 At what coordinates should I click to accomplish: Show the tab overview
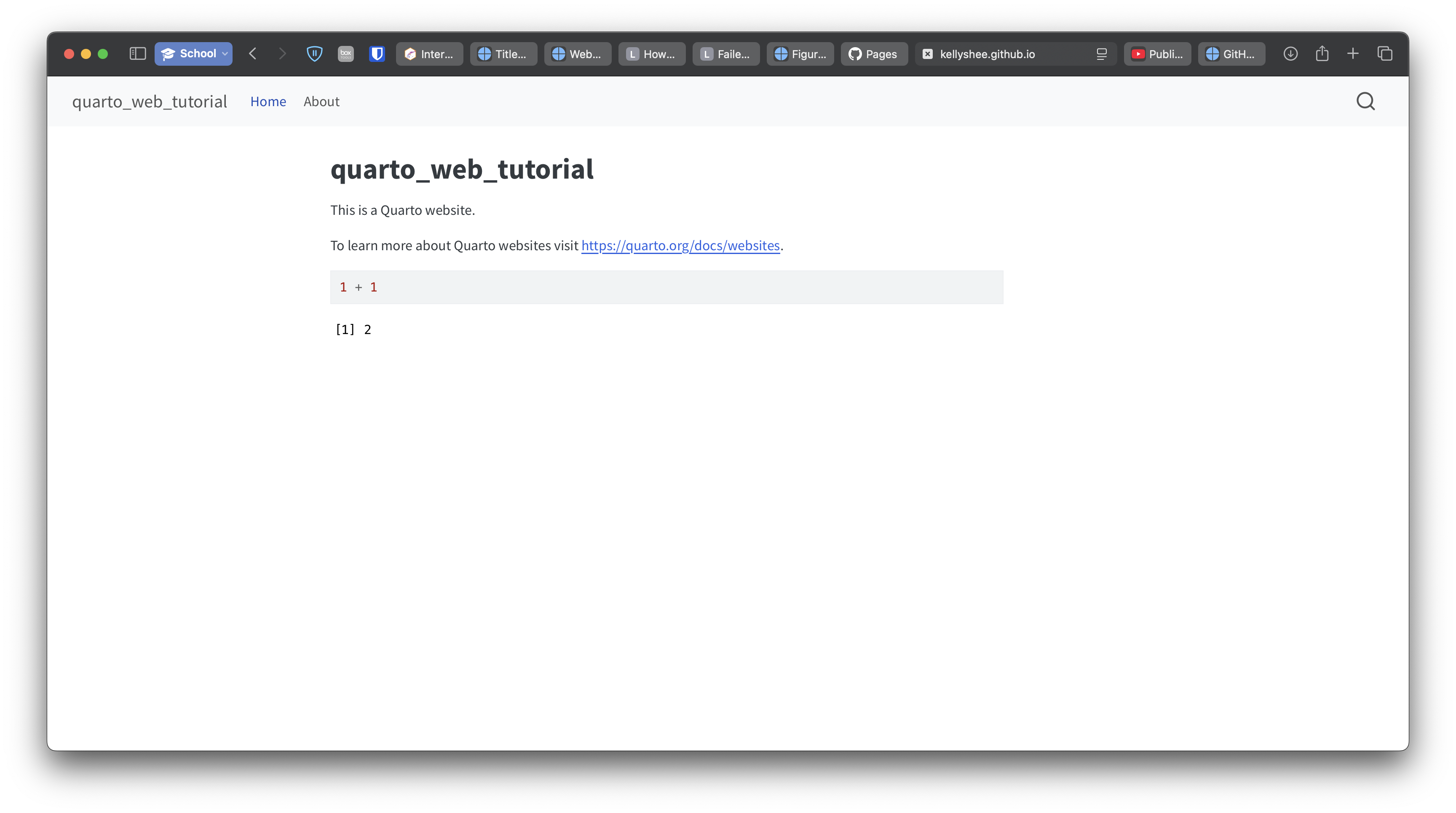(1385, 53)
